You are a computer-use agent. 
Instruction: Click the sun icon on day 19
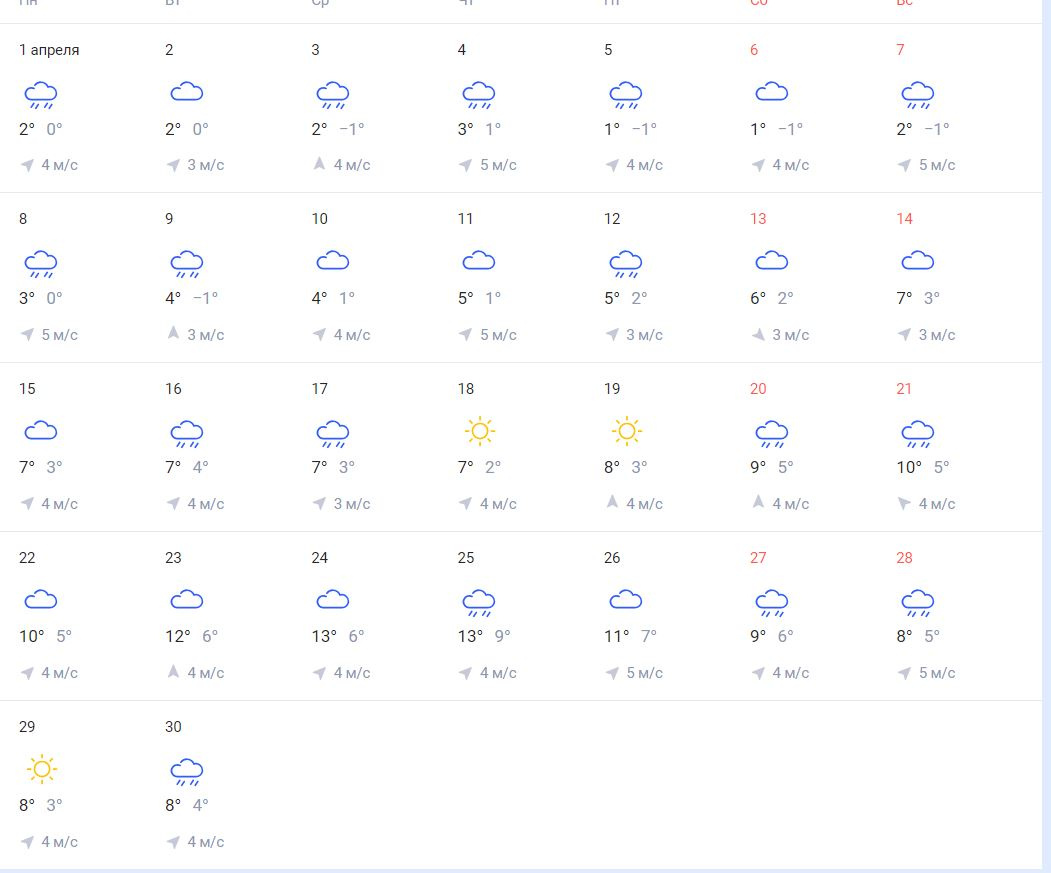tap(626, 431)
